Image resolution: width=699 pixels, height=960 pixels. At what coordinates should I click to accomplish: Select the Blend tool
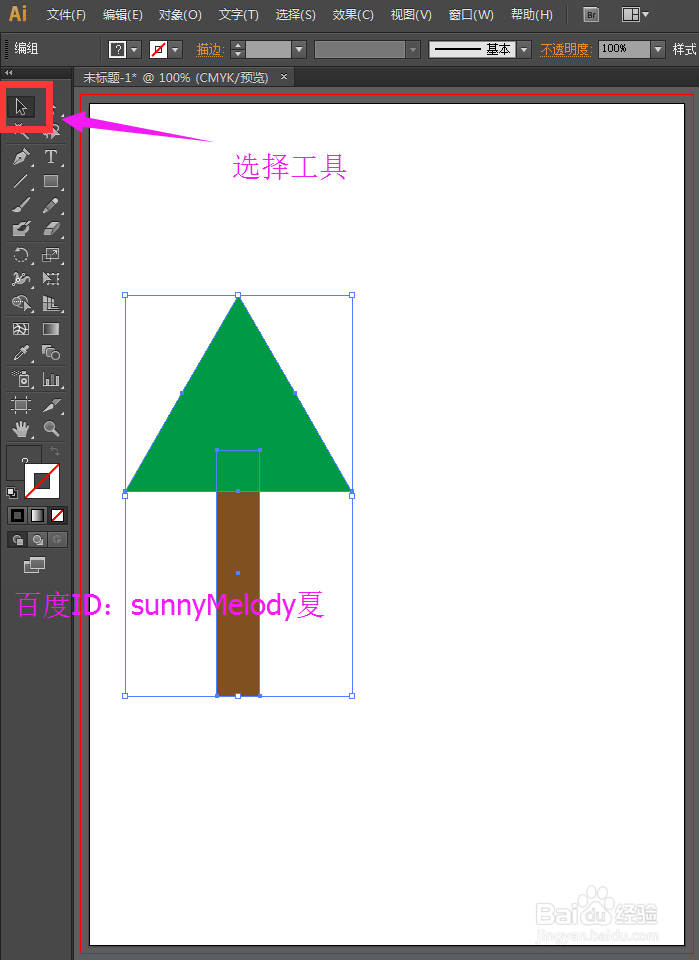[x=51, y=353]
